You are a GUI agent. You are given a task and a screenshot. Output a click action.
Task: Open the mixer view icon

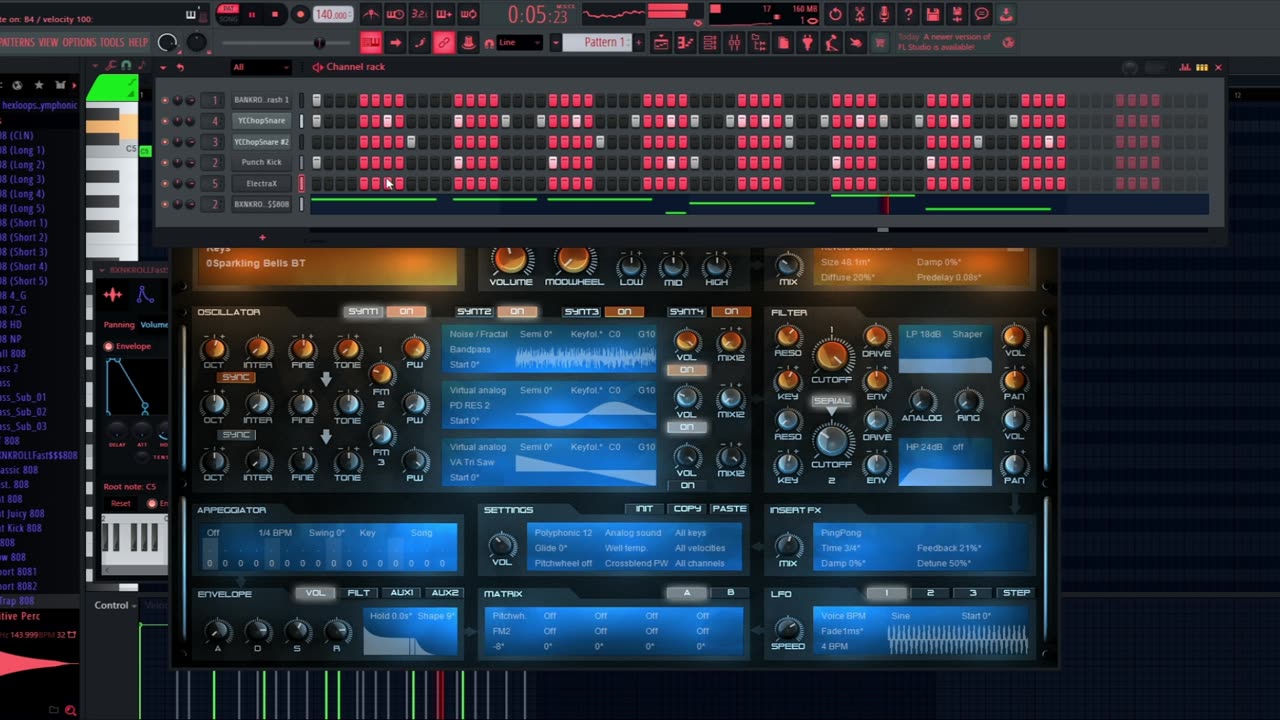click(734, 42)
